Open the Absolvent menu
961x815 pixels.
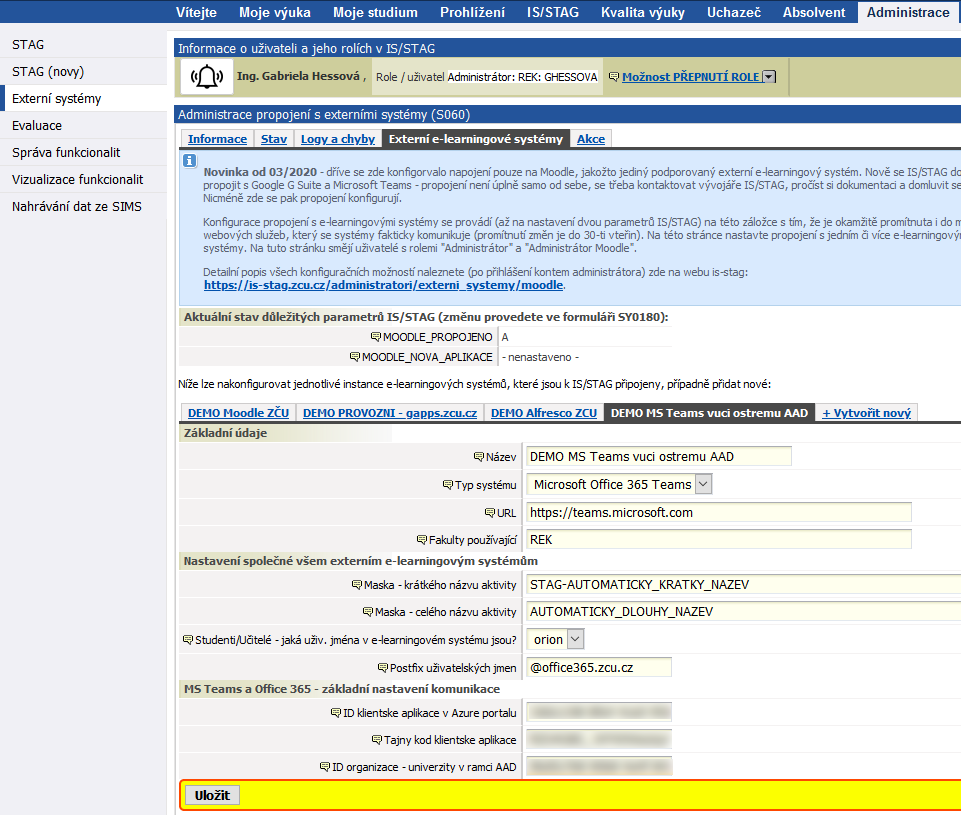[814, 12]
